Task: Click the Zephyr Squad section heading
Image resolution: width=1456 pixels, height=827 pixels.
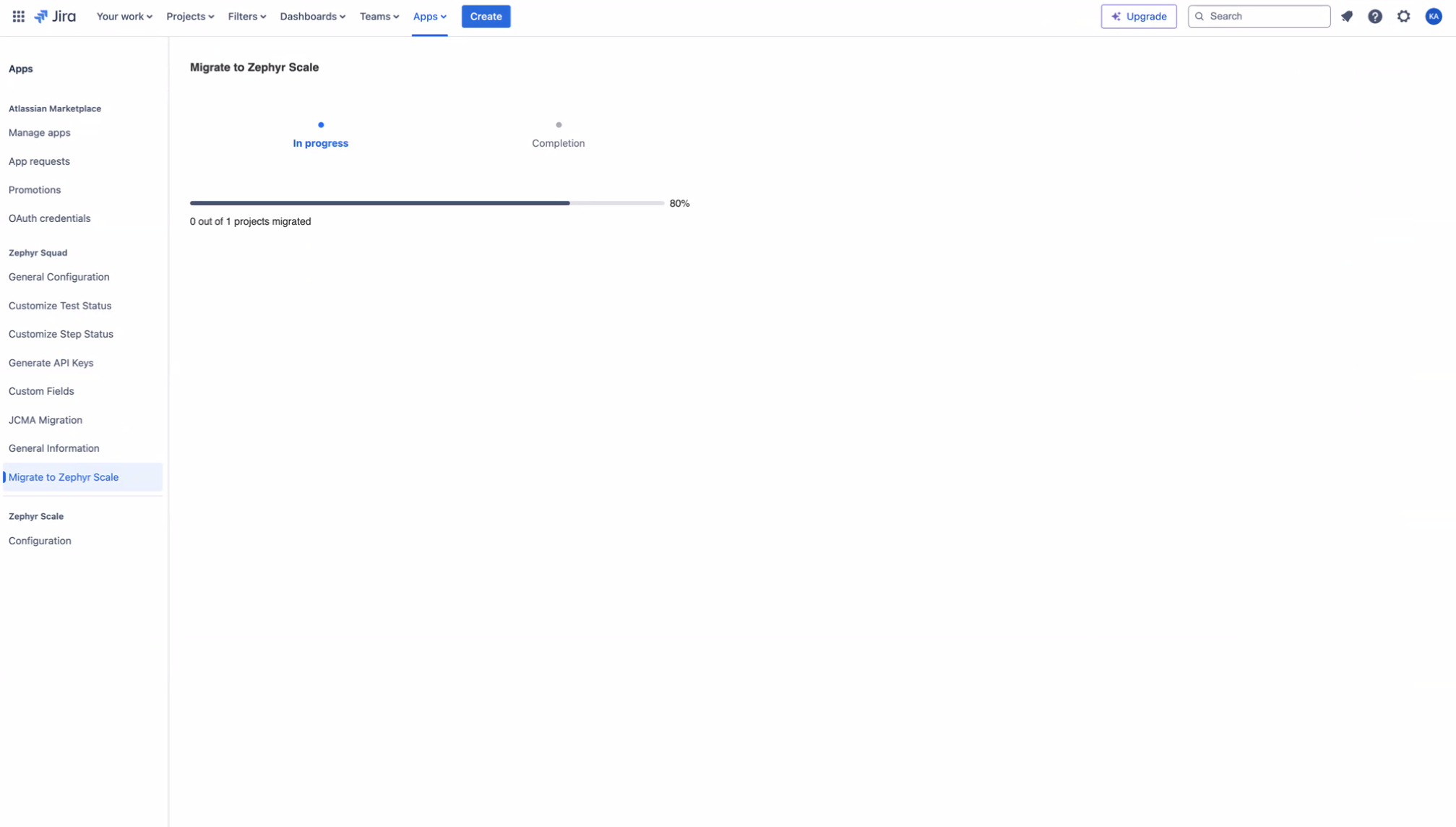Action: [38, 252]
